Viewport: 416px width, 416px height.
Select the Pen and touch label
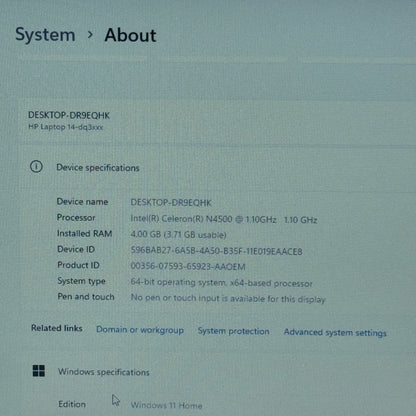tap(86, 297)
